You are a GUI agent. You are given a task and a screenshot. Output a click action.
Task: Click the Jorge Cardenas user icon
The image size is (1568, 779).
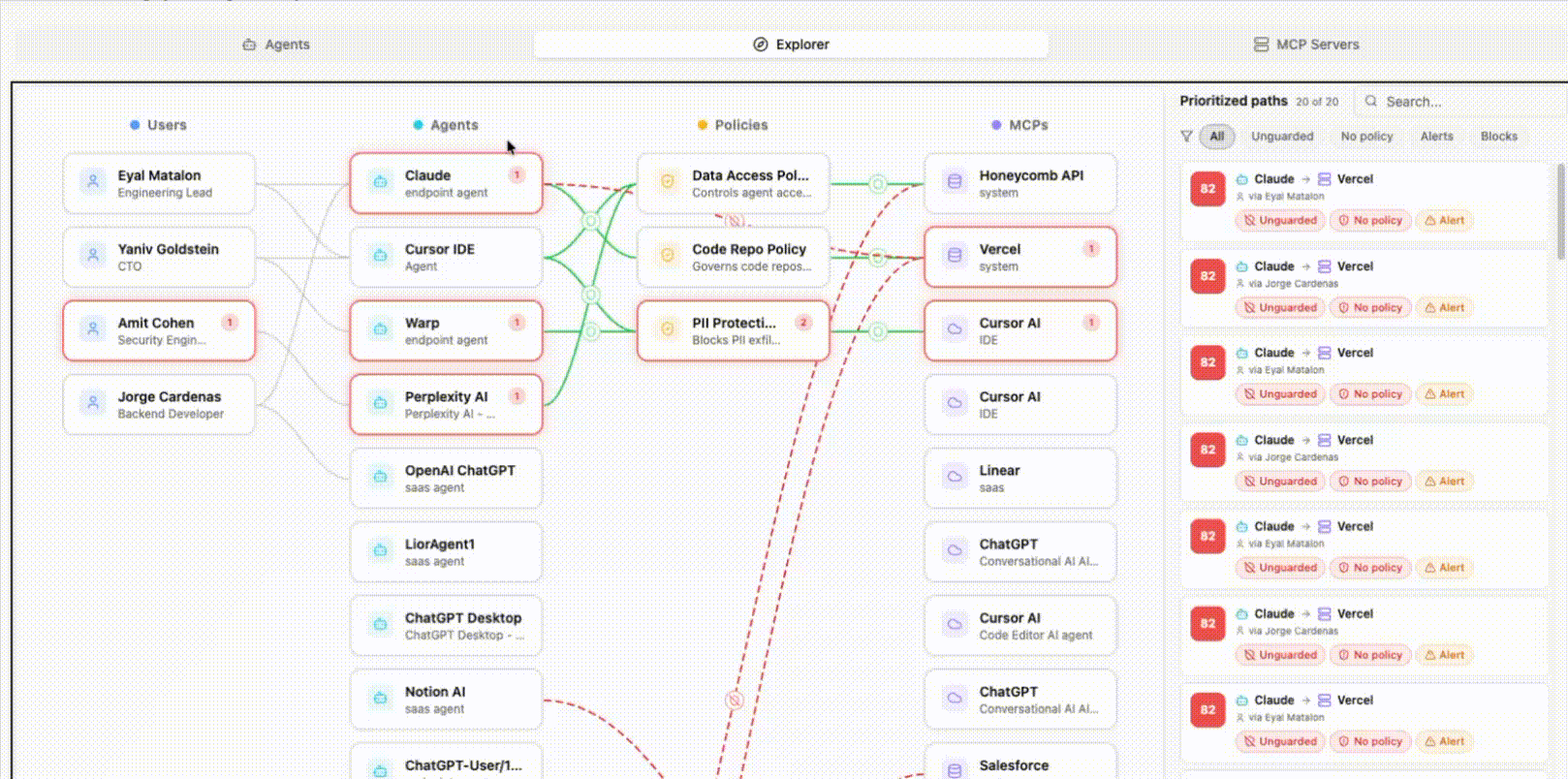pyautogui.click(x=93, y=403)
